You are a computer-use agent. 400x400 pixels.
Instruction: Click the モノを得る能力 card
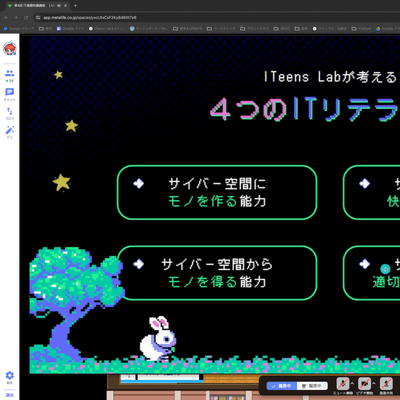pyautogui.click(x=217, y=273)
